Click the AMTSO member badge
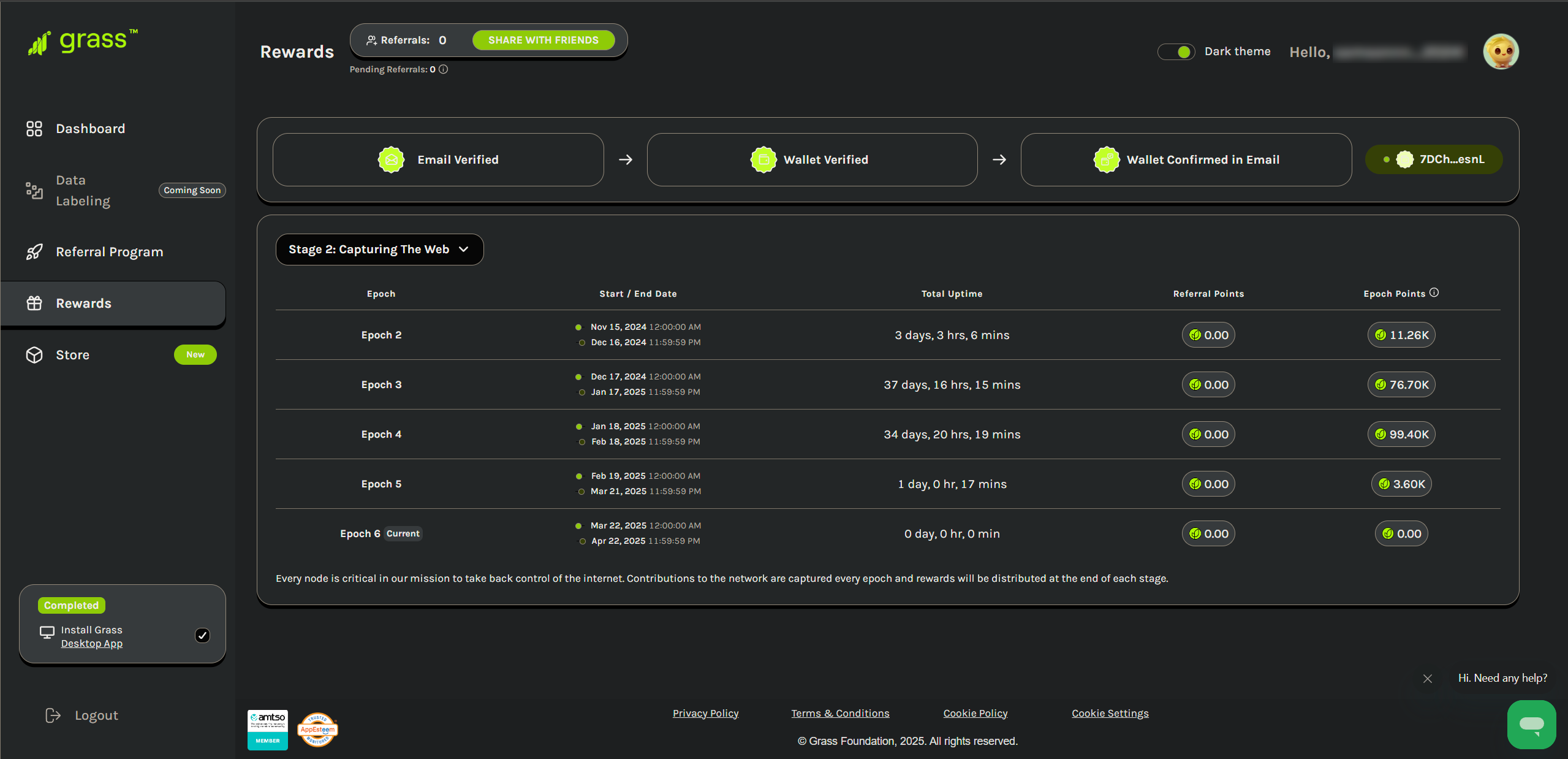The height and width of the screenshot is (759, 1568). [267, 730]
